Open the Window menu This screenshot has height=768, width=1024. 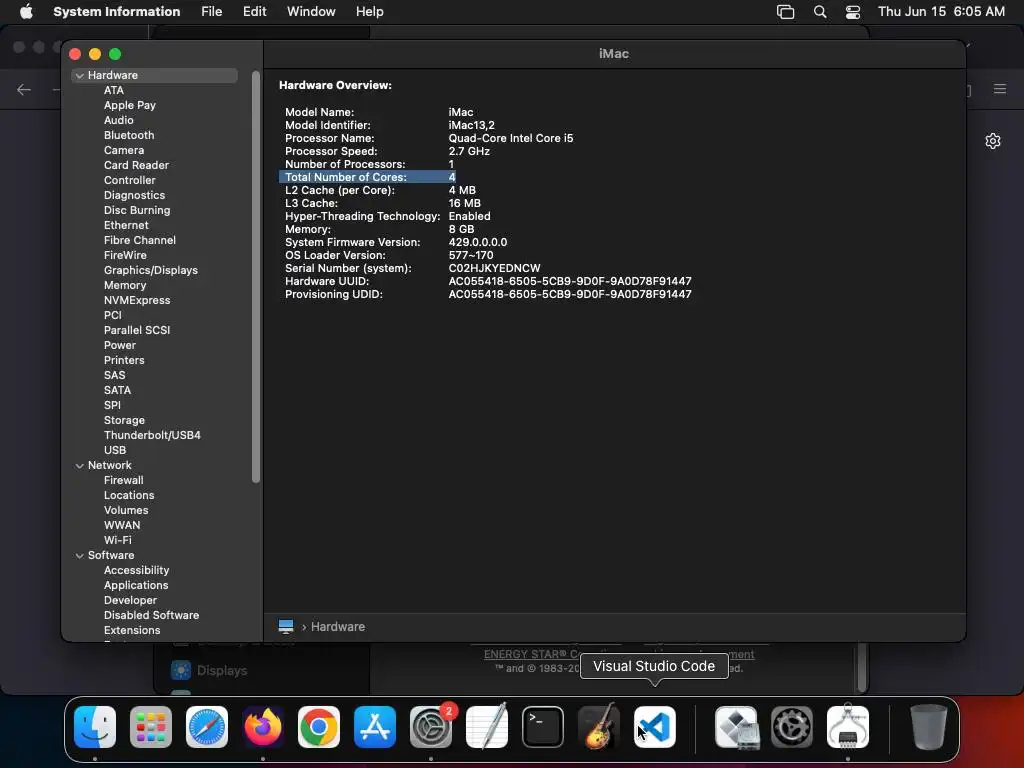coord(311,12)
